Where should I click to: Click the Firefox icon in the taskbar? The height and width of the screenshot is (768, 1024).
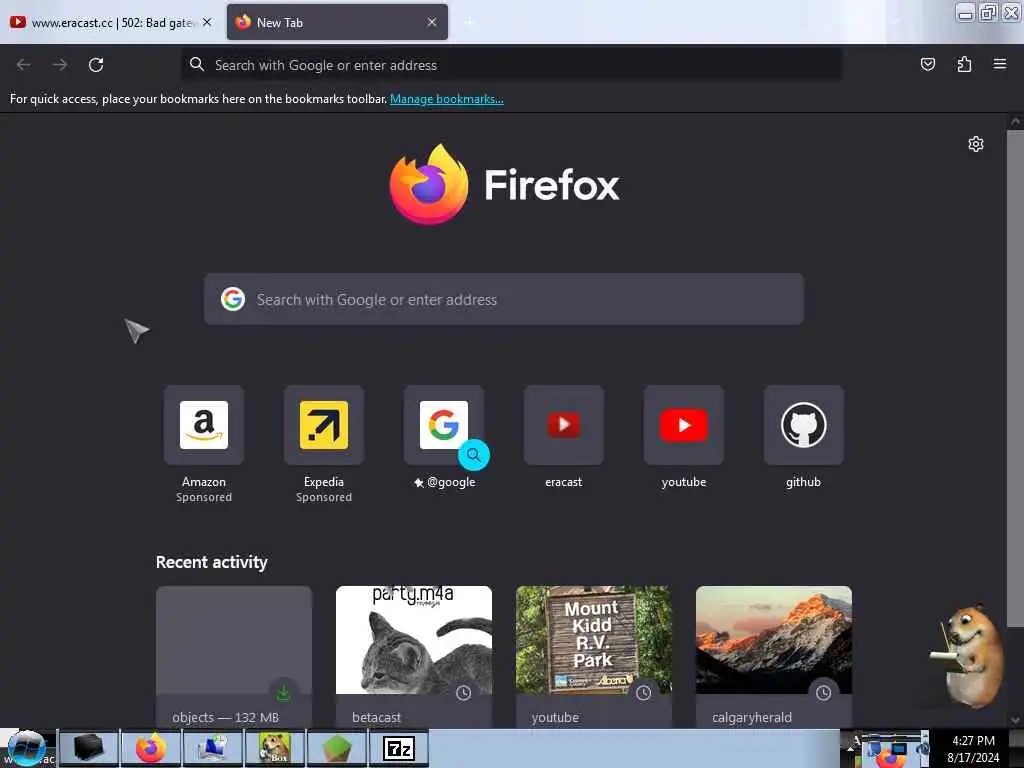pos(150,748)
